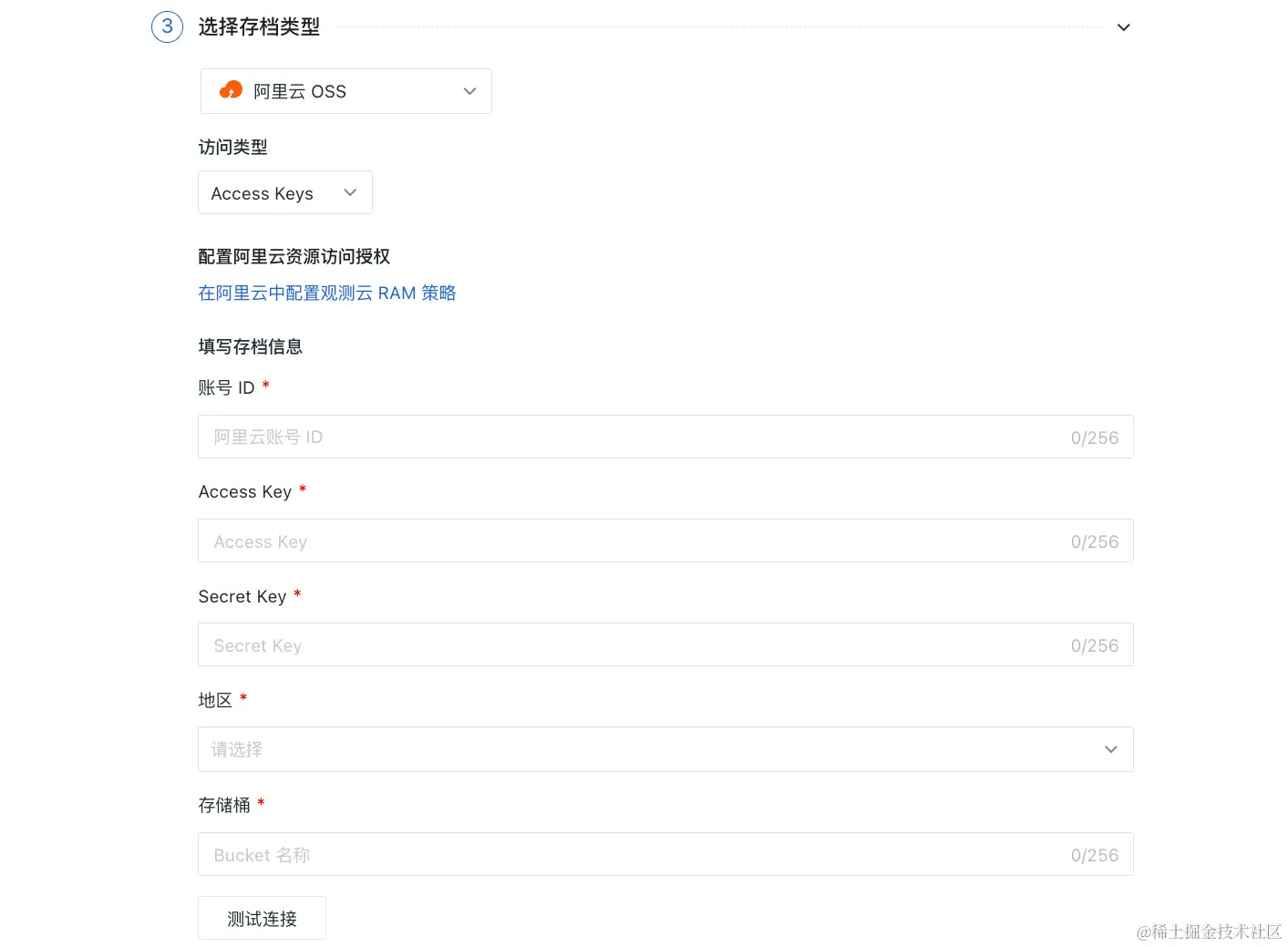Click the 填写存档信息 heading
The width and height of the screenshot is (1288, 947).
[250, 346]
